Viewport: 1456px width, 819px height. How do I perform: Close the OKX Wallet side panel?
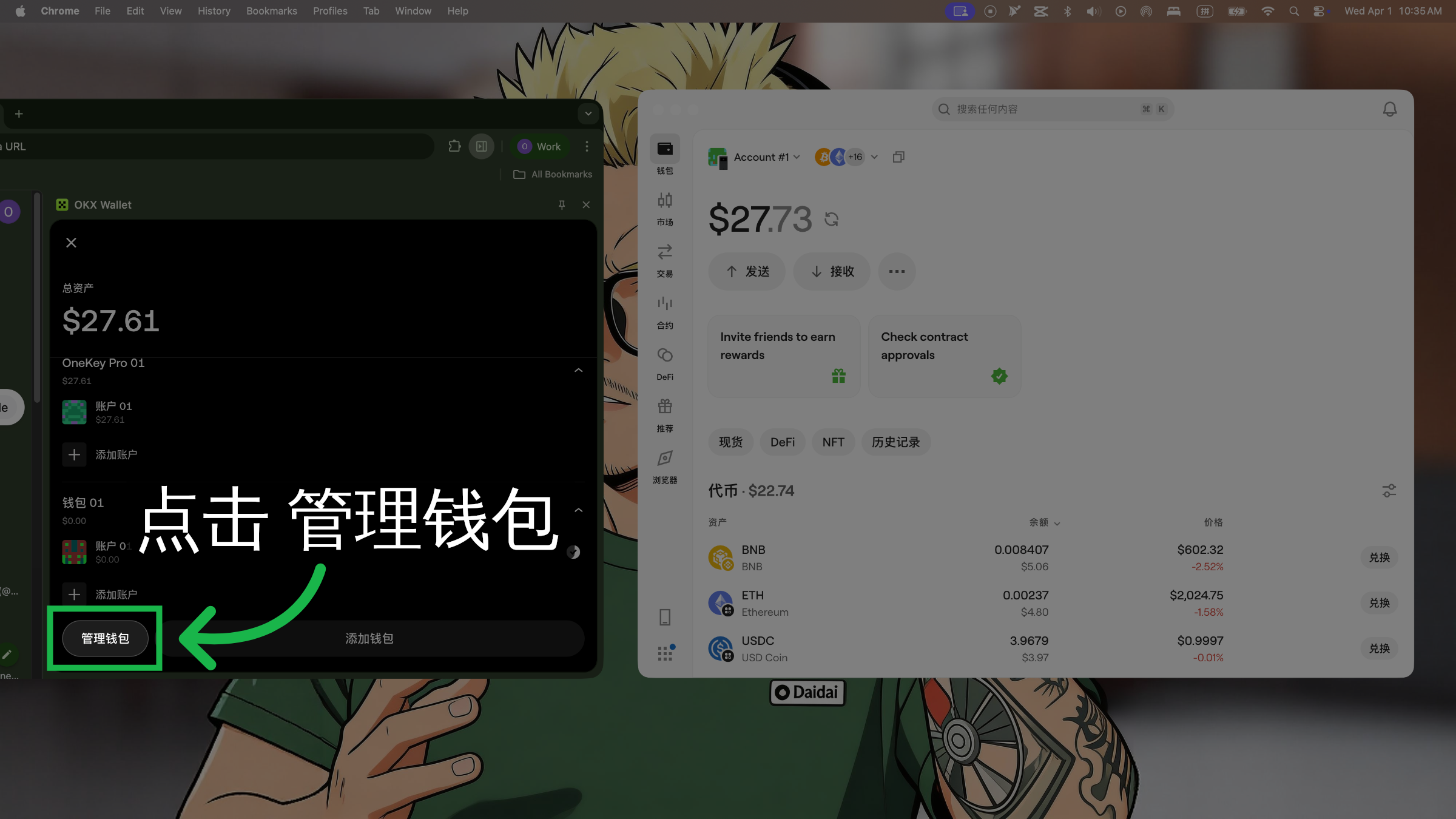(586, 205)
